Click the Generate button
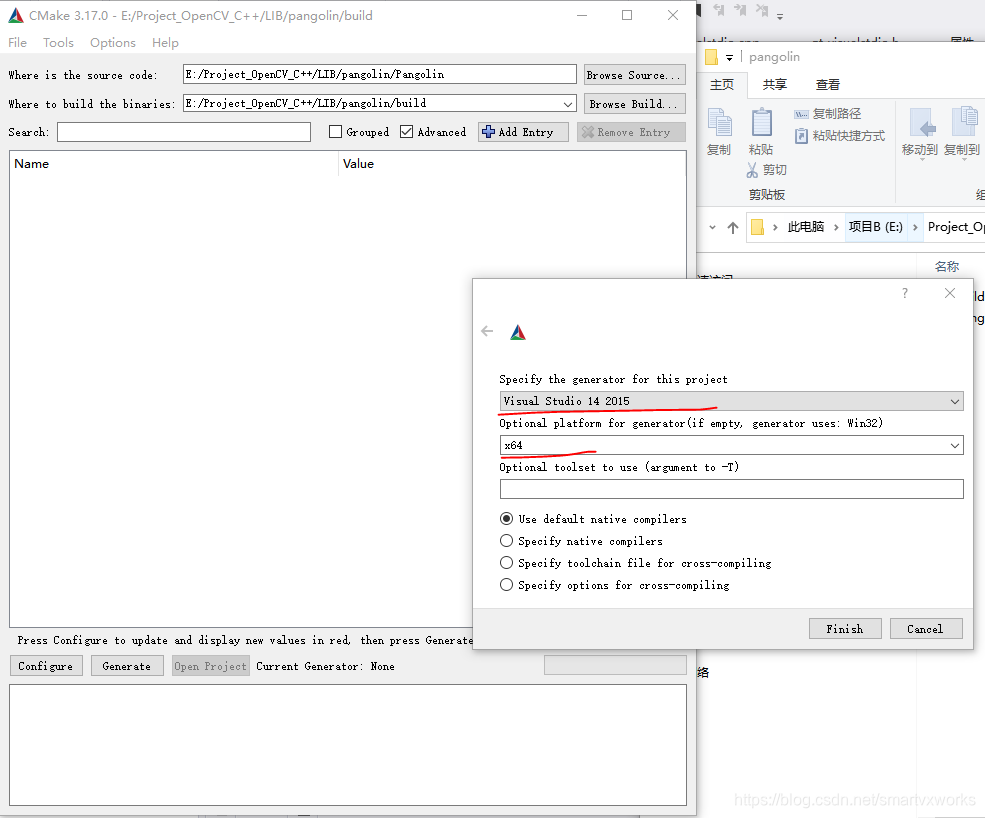Image resolution: width=985 pixels, height=818 pixels. (x=127, y=666)
